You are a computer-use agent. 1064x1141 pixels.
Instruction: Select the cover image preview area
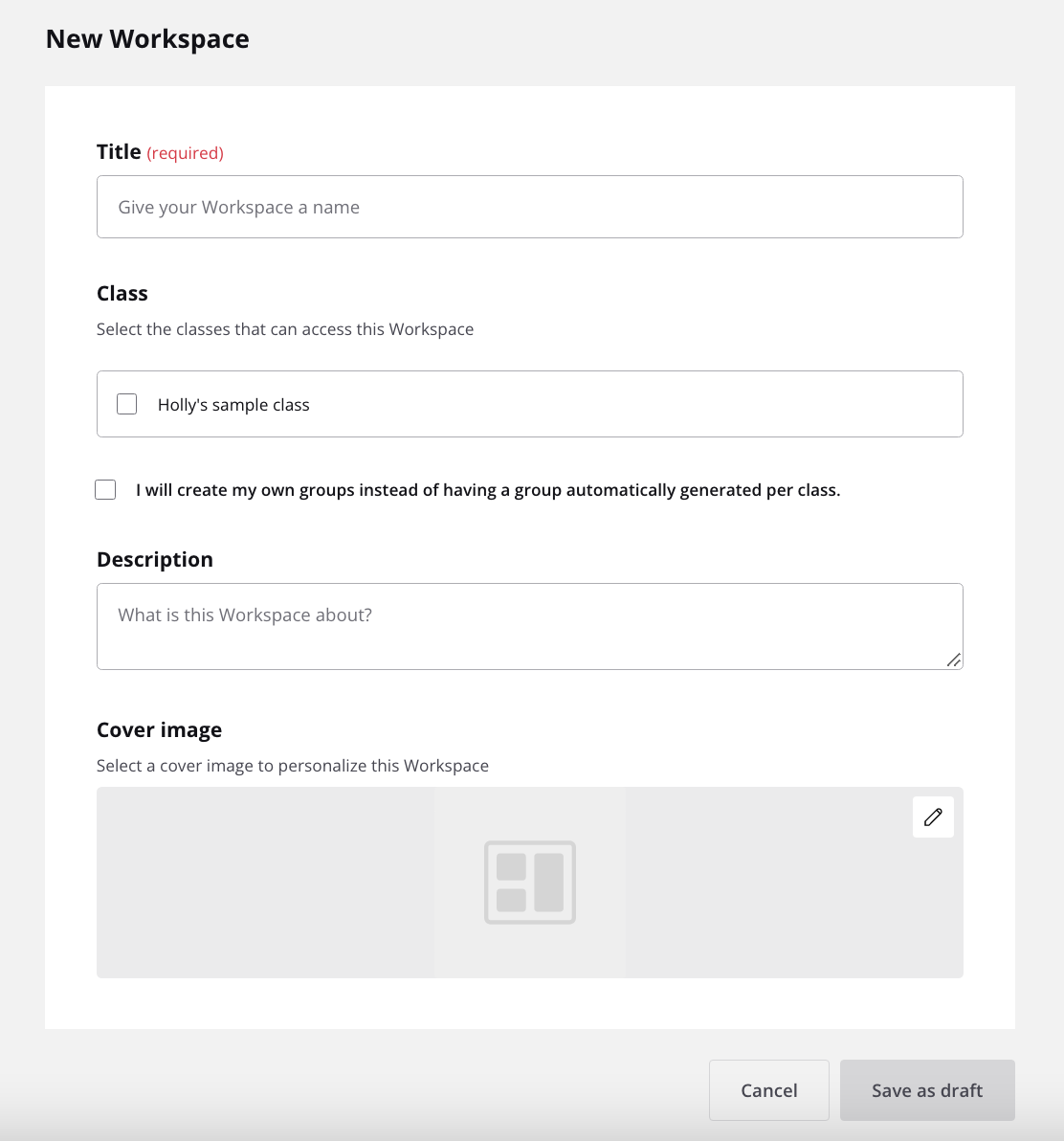529,882
